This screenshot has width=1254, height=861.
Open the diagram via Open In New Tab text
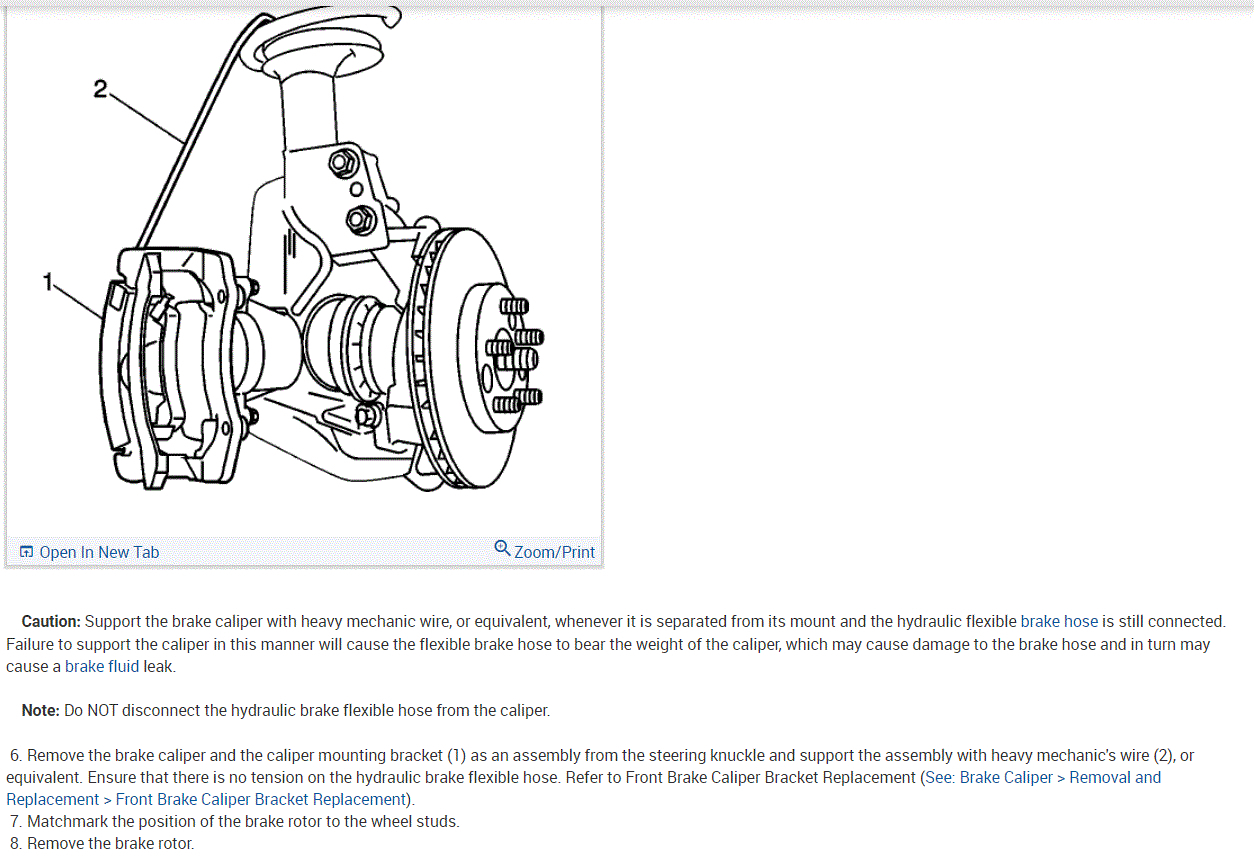click(x=99, y=552)
